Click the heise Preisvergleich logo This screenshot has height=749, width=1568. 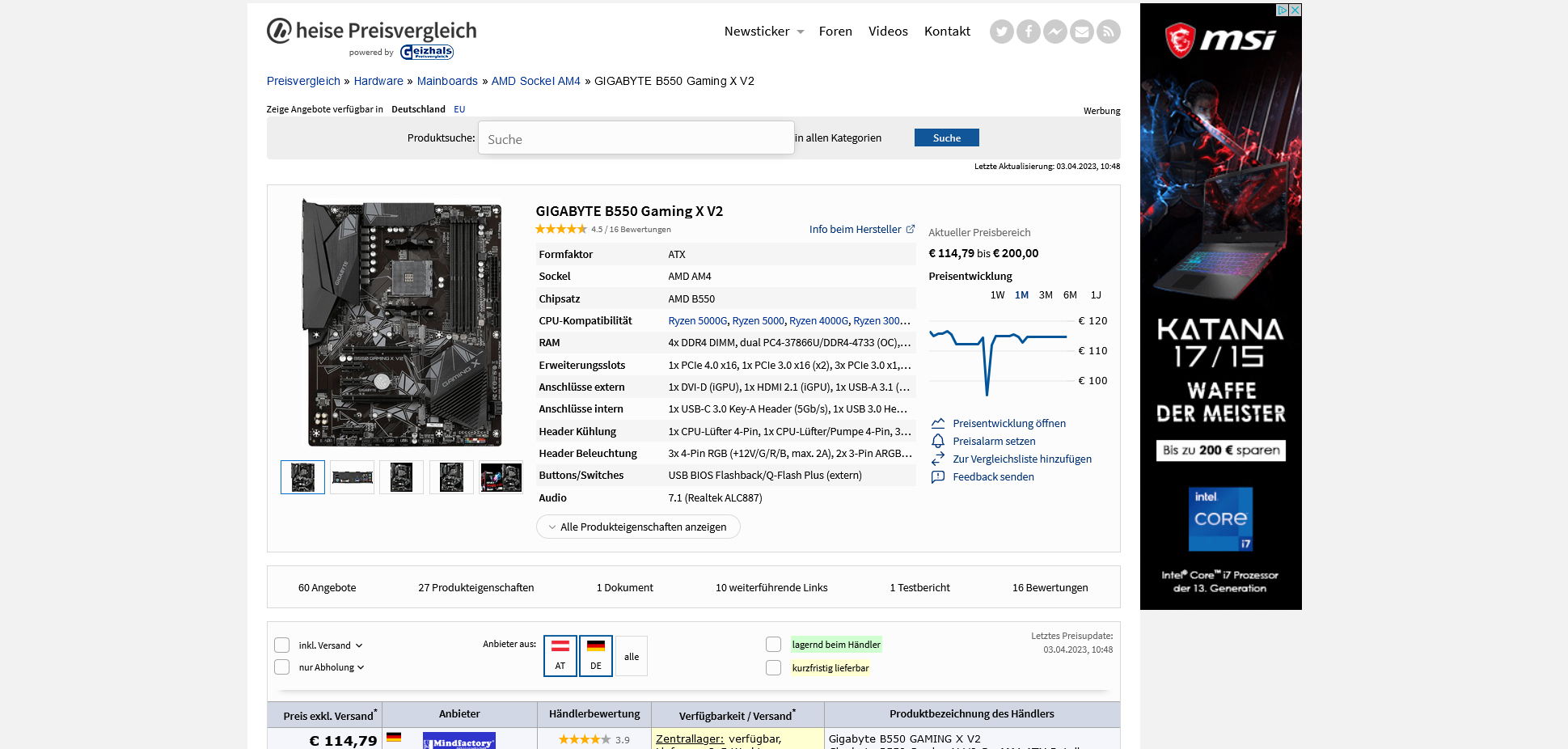[372, 32]
